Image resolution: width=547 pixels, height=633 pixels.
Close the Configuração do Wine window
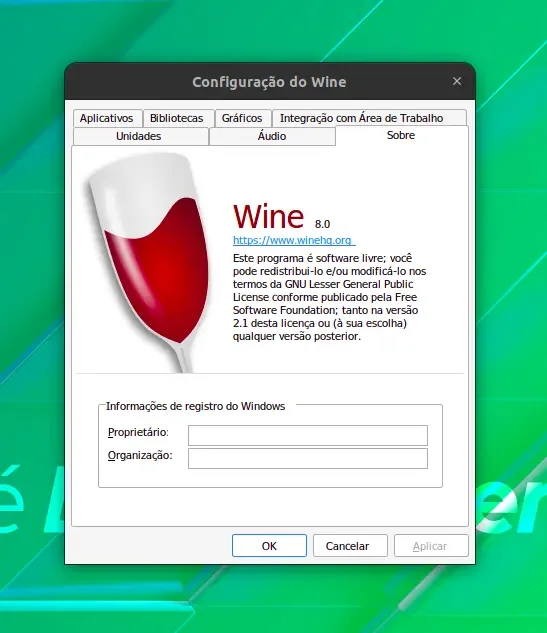[x=457, y=81]
